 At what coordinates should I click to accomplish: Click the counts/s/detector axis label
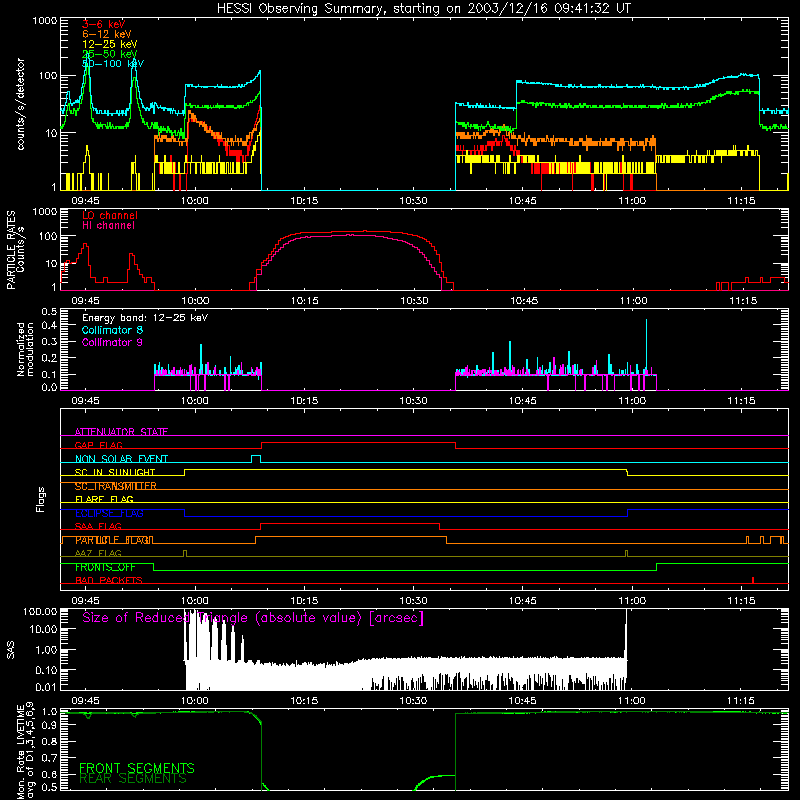coord(20,104)
